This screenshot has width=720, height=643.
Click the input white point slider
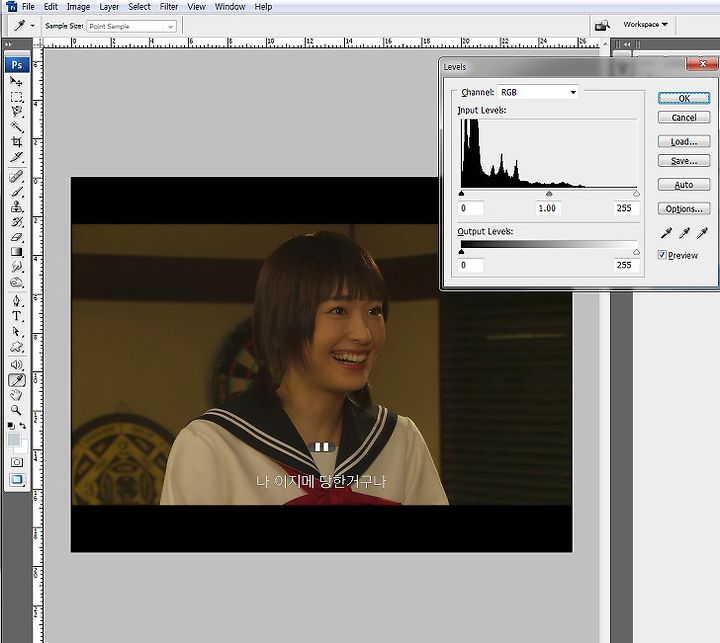coord(636,194)
